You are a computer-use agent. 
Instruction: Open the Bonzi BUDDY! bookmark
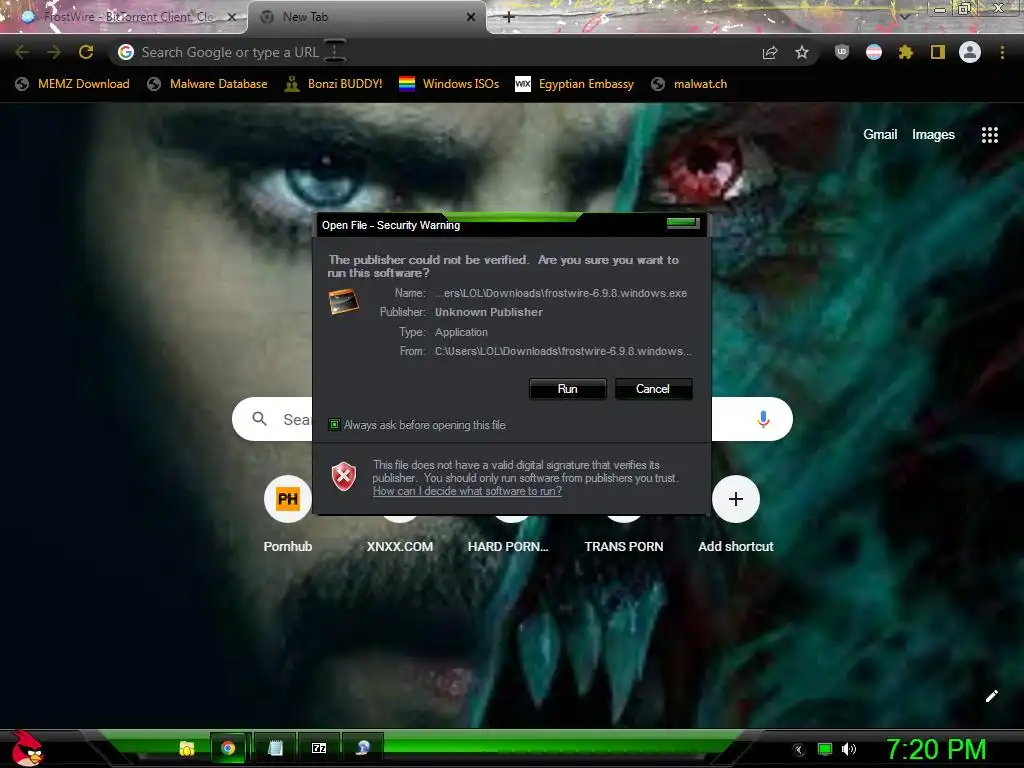click(334, 84)
